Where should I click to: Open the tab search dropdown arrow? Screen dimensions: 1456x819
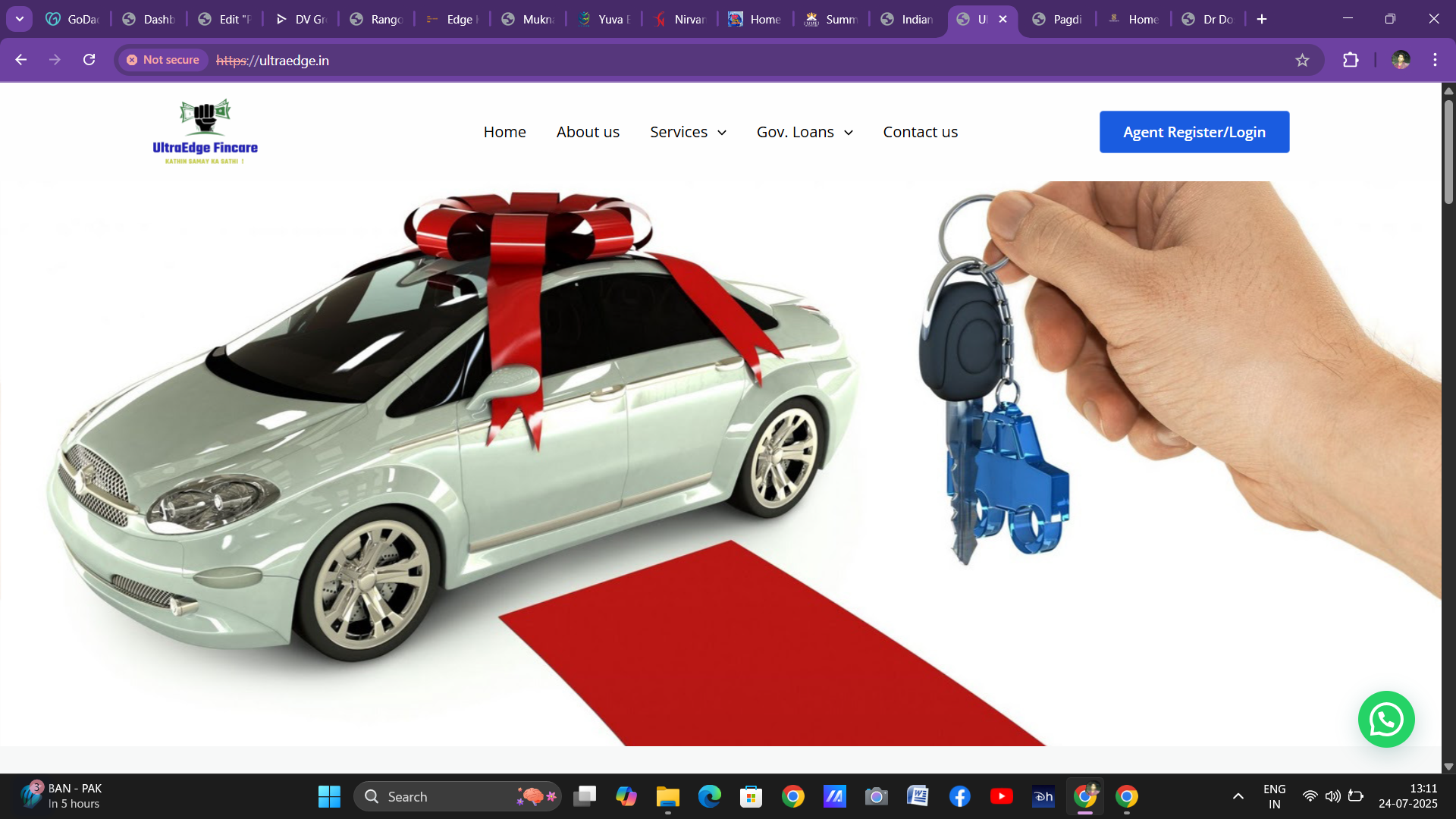(20, 19)
